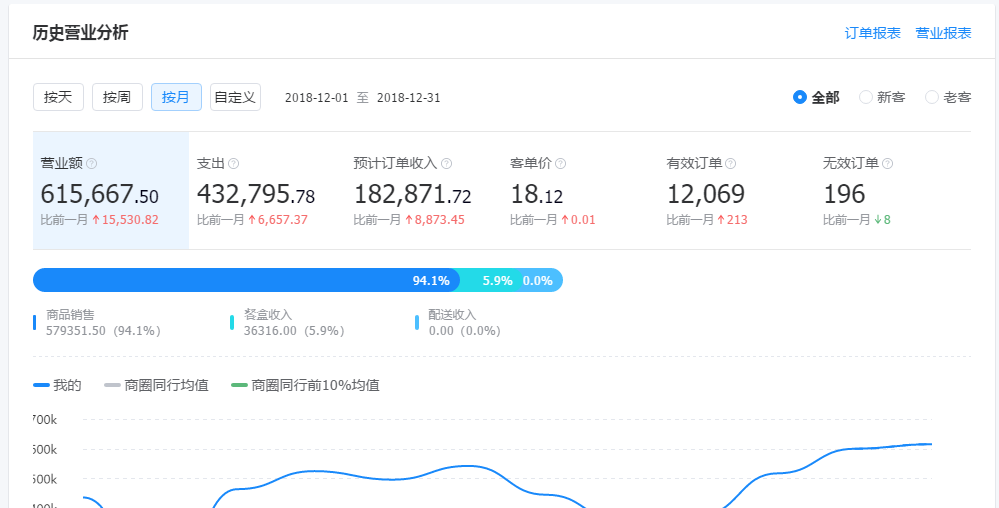The width and height of the screenshot is (999, 508).
Task: Click start date 2018-12-01
Action: [317, 98]
